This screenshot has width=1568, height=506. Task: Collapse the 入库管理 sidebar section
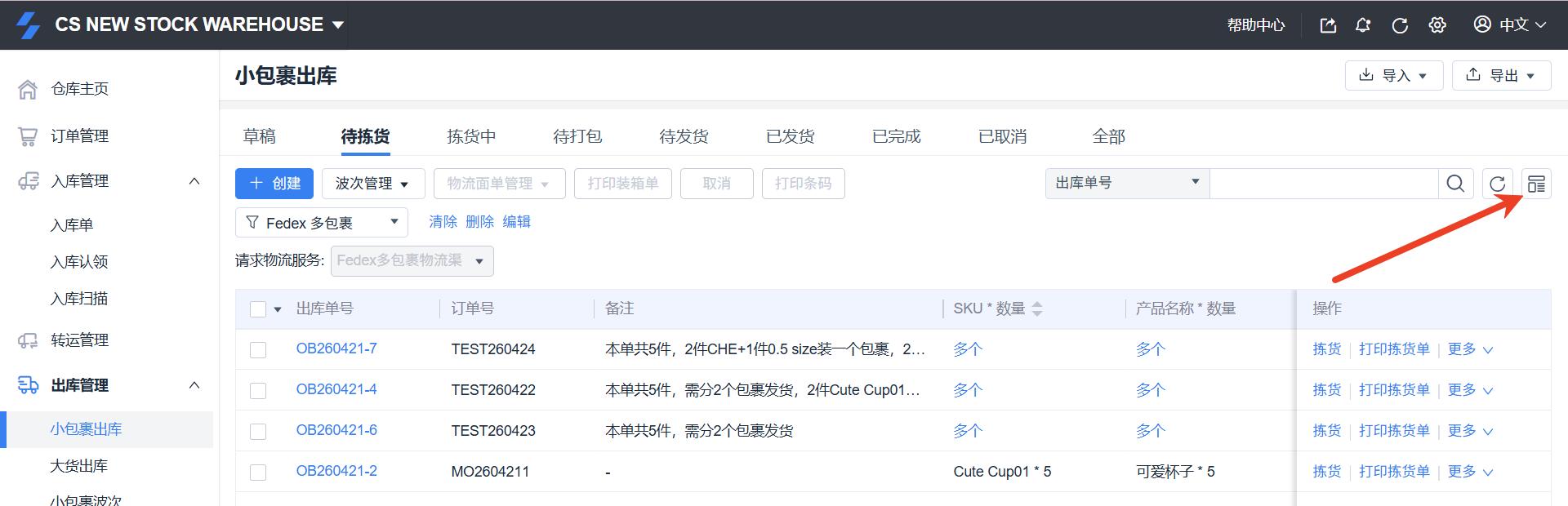point(194,181)
